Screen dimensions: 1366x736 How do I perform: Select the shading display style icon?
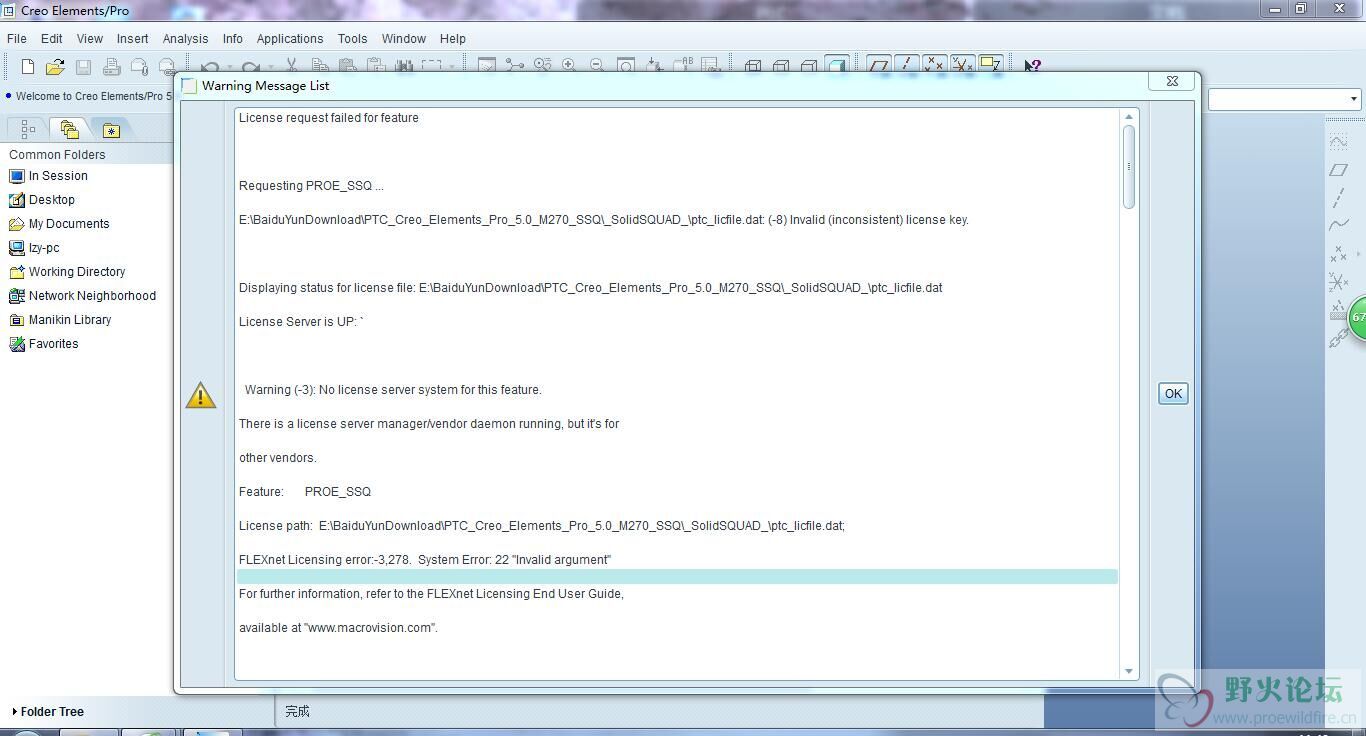(837, 66)
